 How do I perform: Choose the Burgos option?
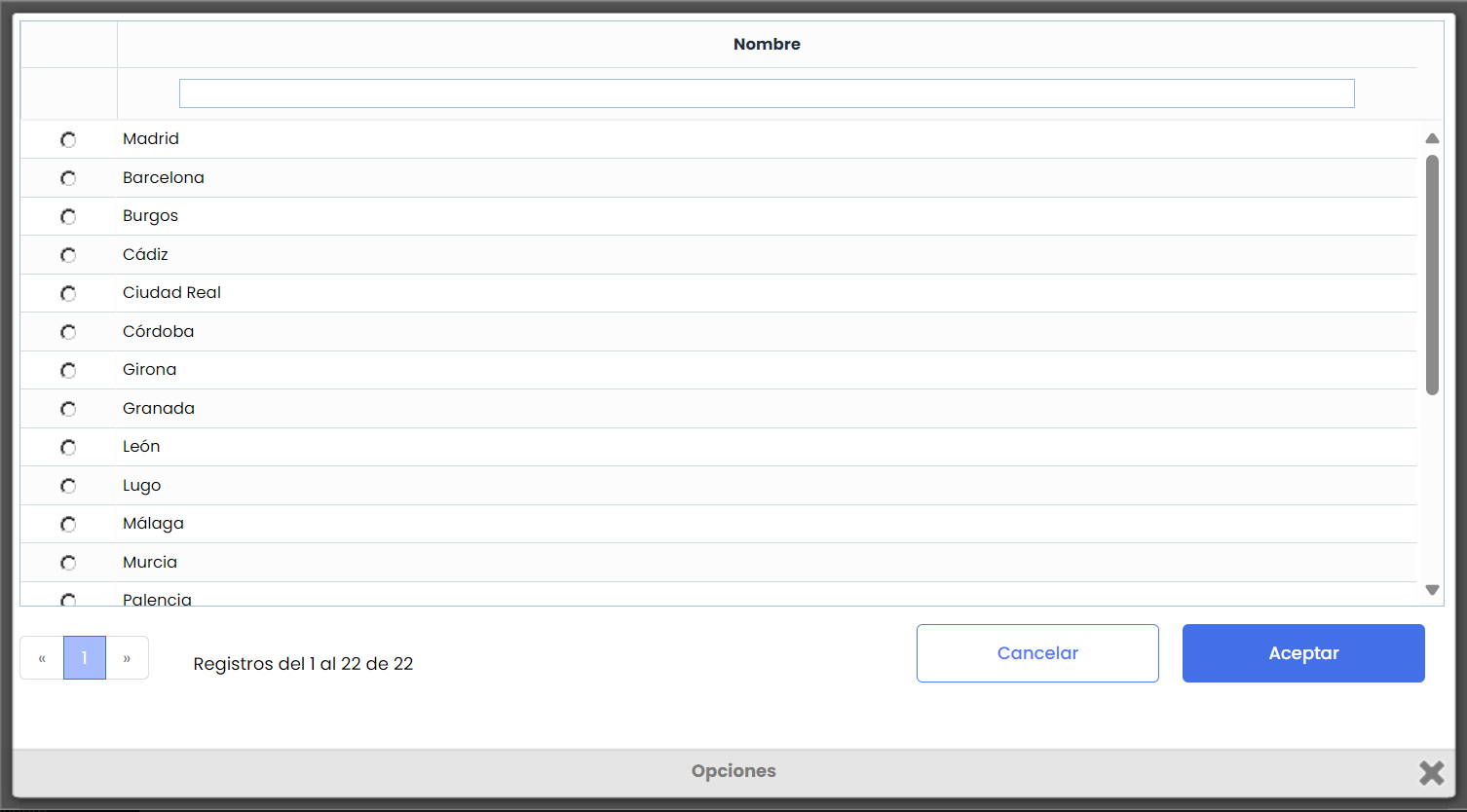point(68,216)
